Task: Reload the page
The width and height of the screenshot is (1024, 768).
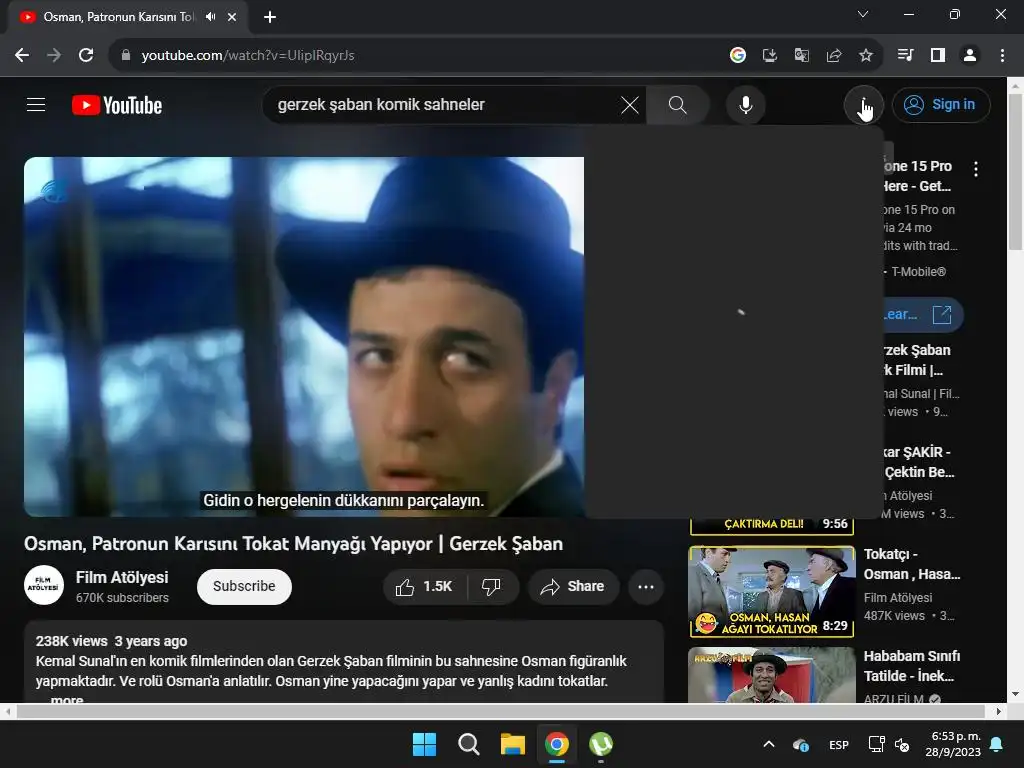Action: point(86,56)
